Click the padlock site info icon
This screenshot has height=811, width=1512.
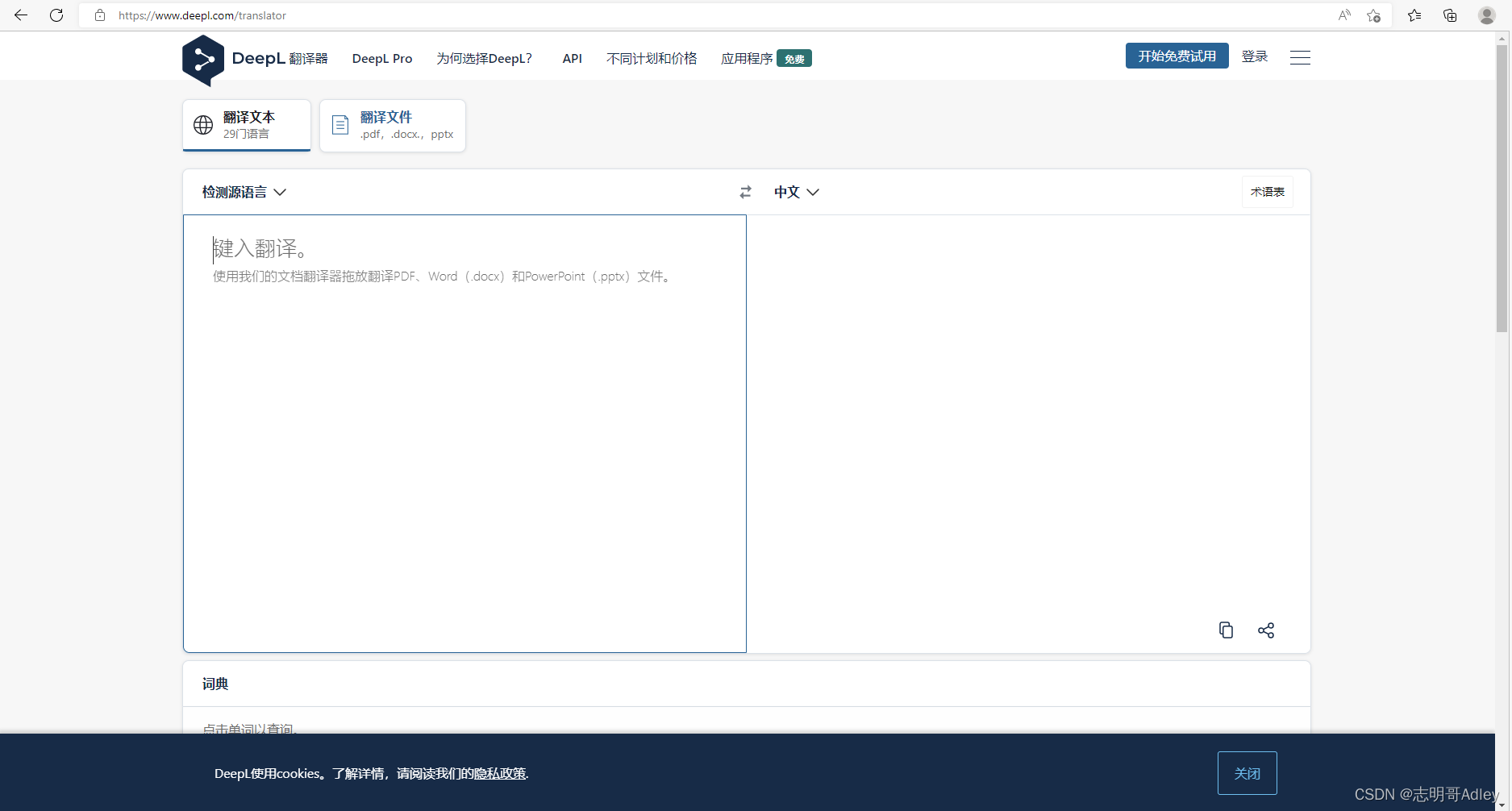point(100,15)
